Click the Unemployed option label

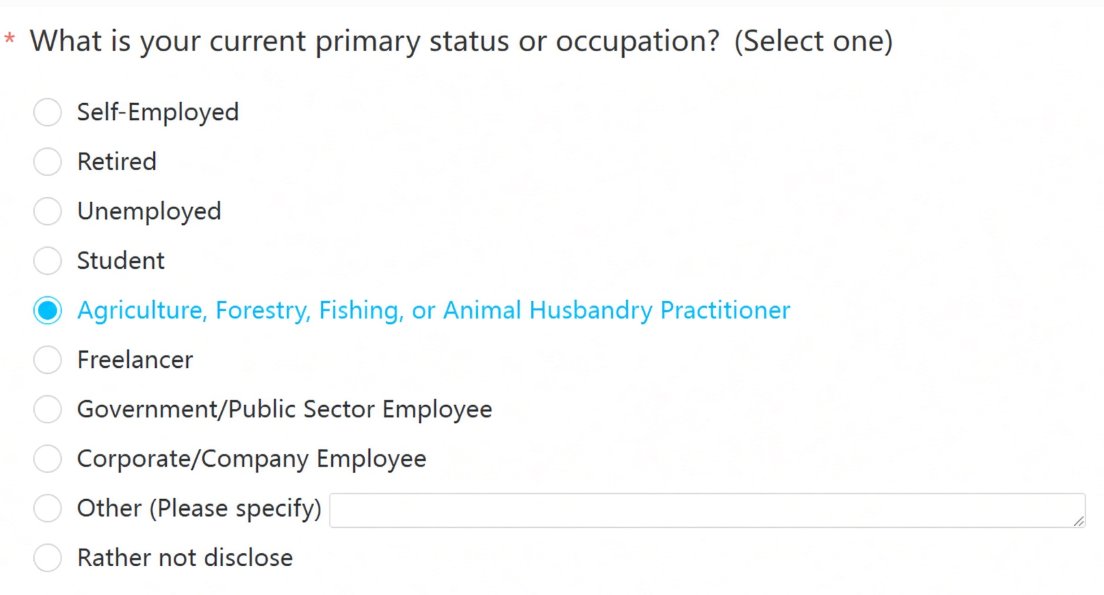(149, 212)
